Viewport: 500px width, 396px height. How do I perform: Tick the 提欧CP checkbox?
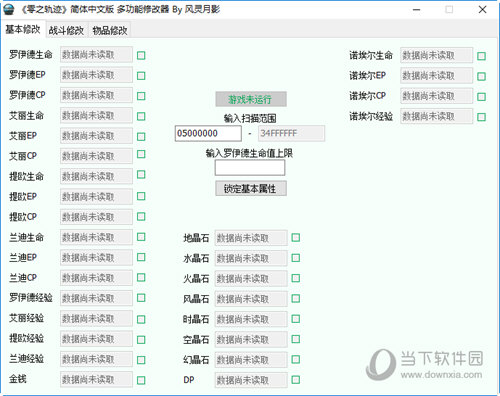pyautogui.click(x=141, y=216)
